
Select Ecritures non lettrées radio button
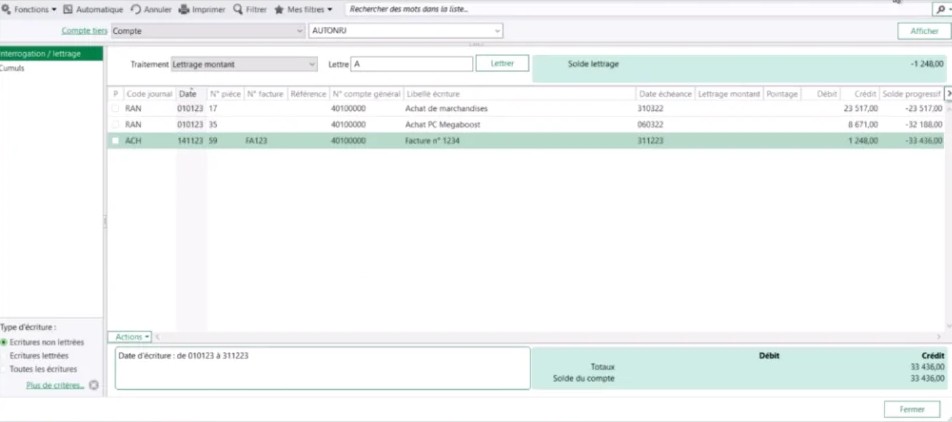(4, 343)
